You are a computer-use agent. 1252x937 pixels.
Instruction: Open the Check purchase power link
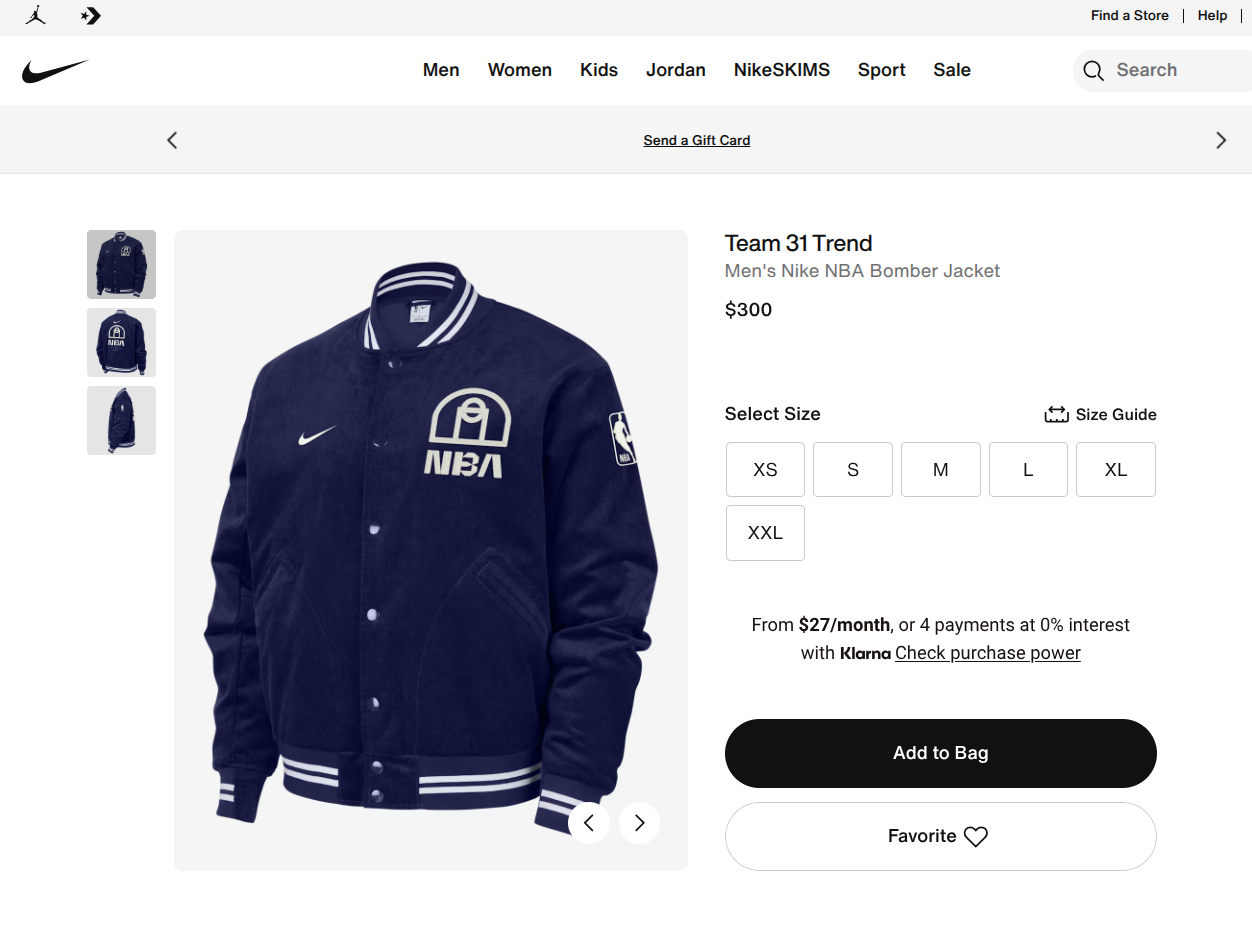[x=987, y=652]
